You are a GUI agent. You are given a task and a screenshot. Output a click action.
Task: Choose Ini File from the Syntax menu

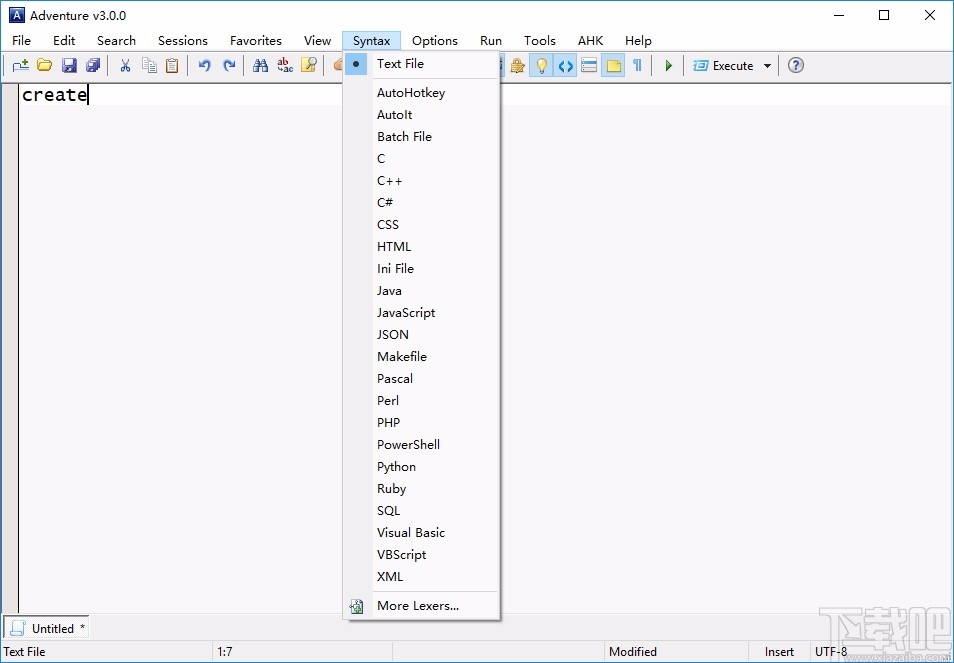point(421,268)
